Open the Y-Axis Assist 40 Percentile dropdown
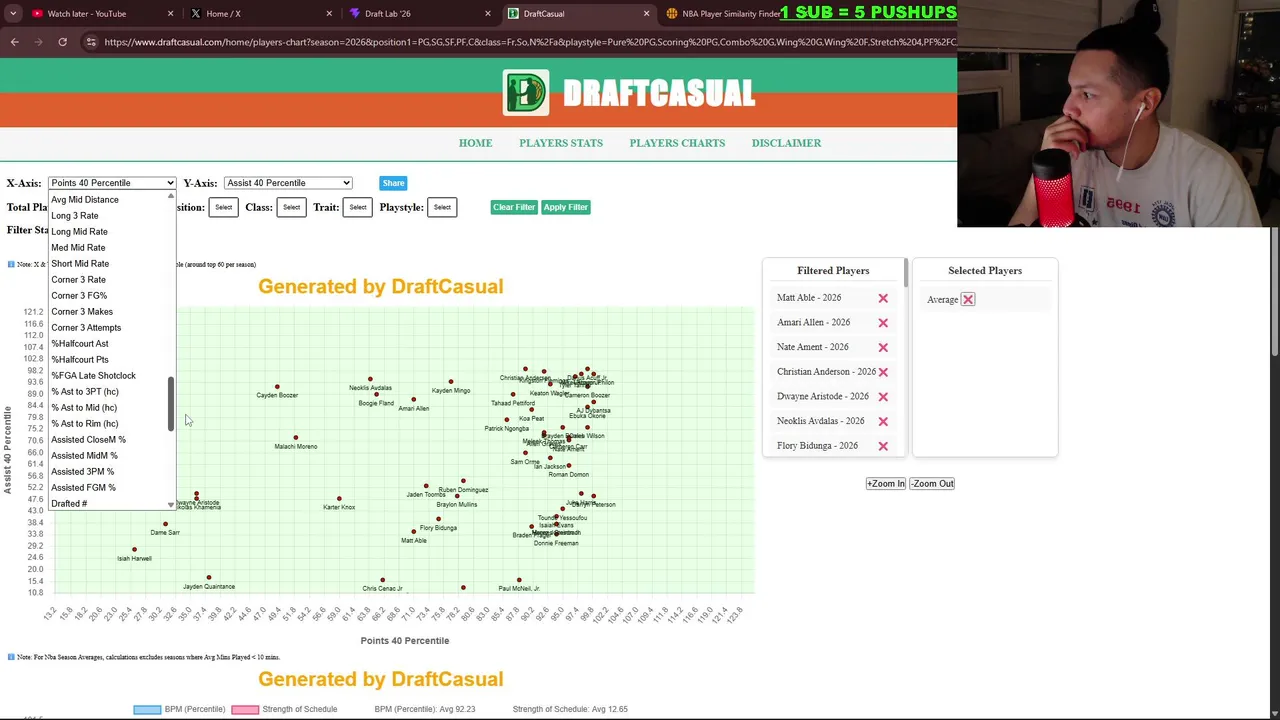1280x720 pixels. pyautogui.click(x=288, y=183)
